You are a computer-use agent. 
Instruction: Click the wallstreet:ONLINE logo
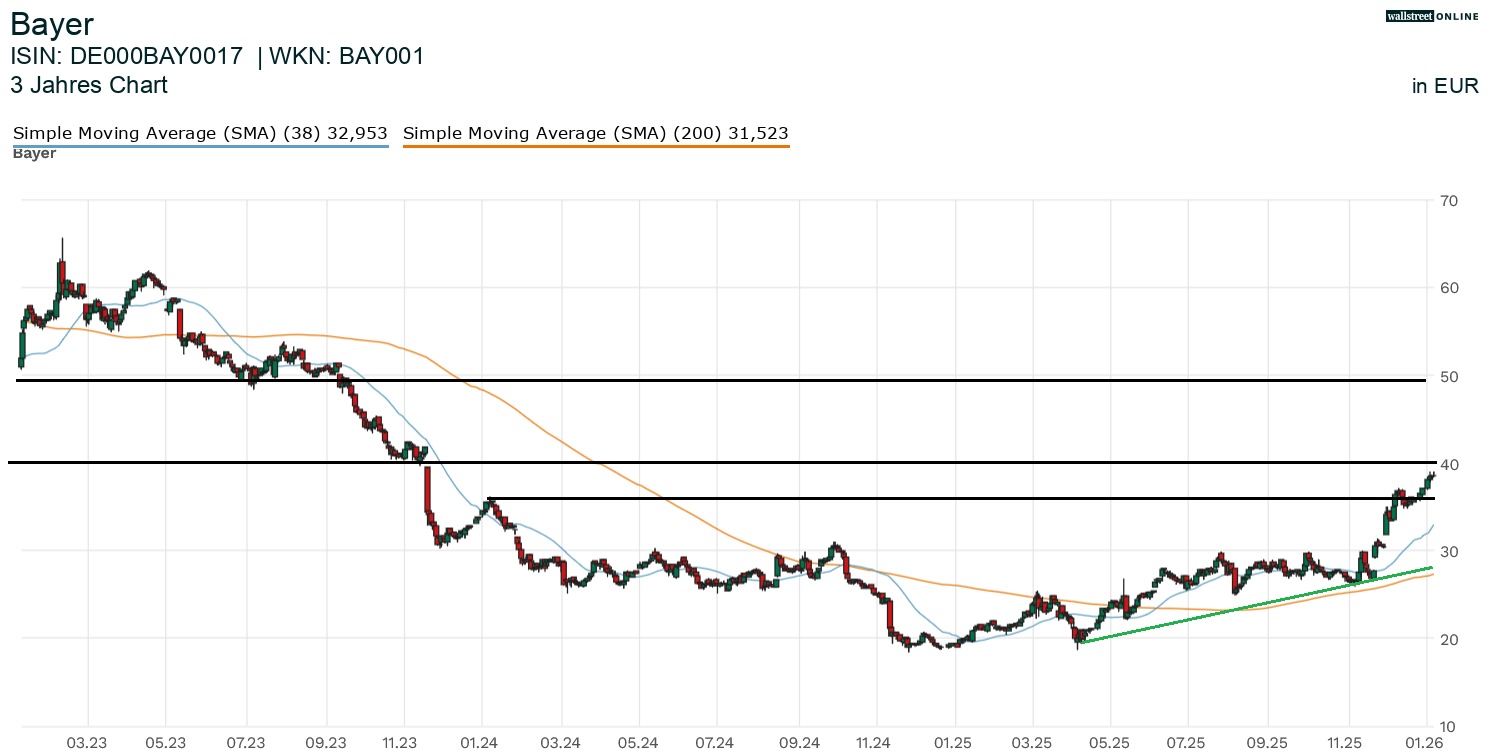click(1432, 16)
